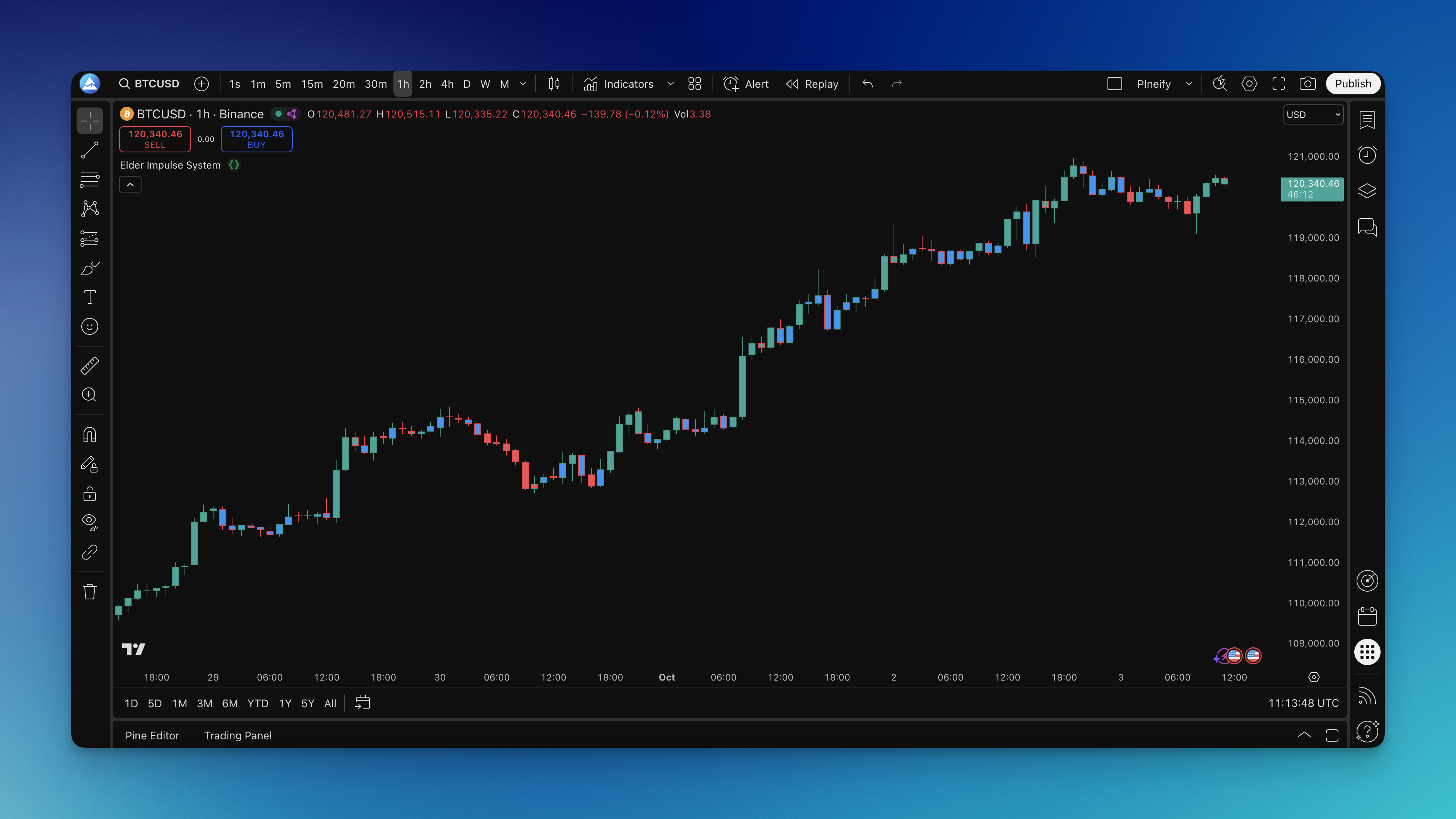Click the Publish button

tap(1353, 84)
